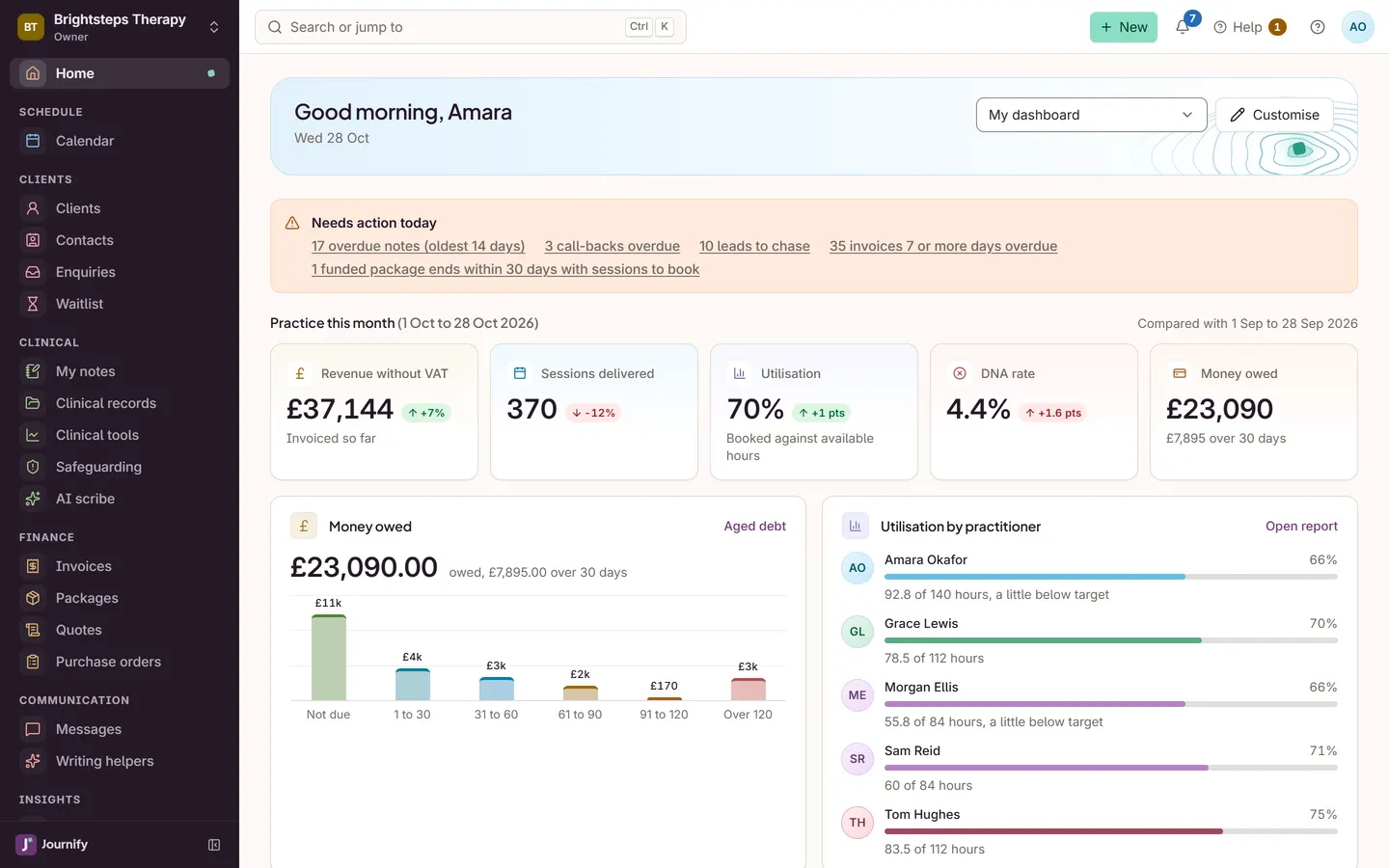The width and height of the screenshot is (1389, 868).
Task: Open the Enquiries menu item
Action: pos(120,272)
